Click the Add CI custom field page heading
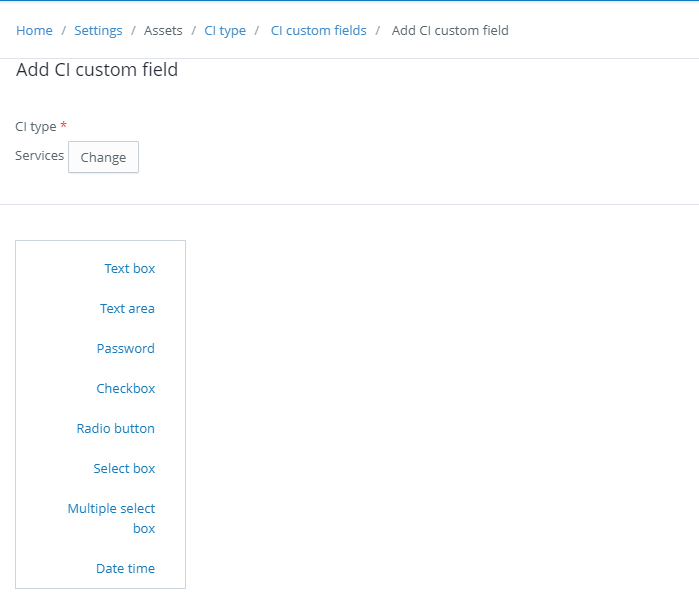The width and height of the screenshot is (699, 594). [x=97, y=70]
